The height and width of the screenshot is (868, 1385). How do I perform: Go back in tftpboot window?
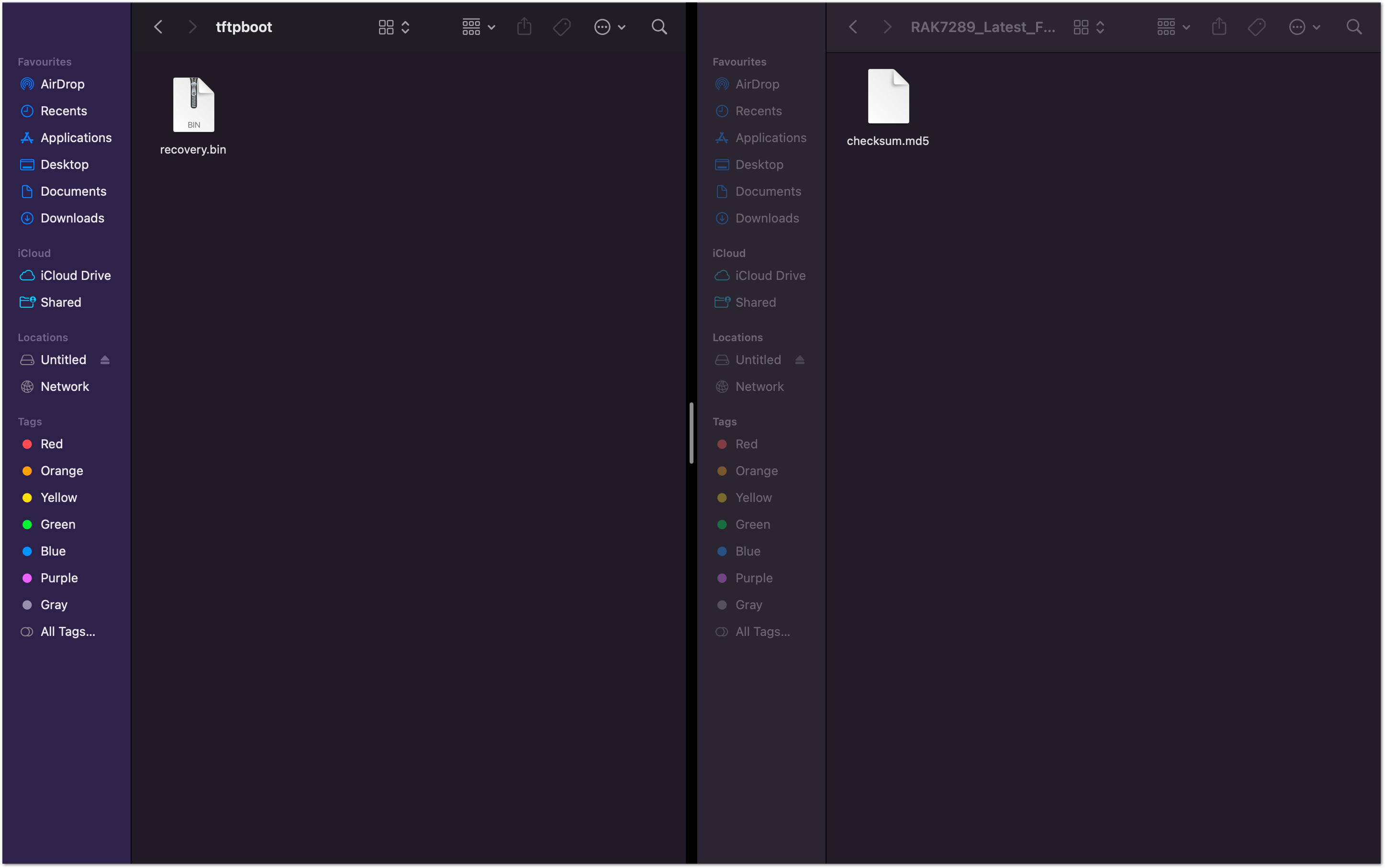tap(158, 27)
